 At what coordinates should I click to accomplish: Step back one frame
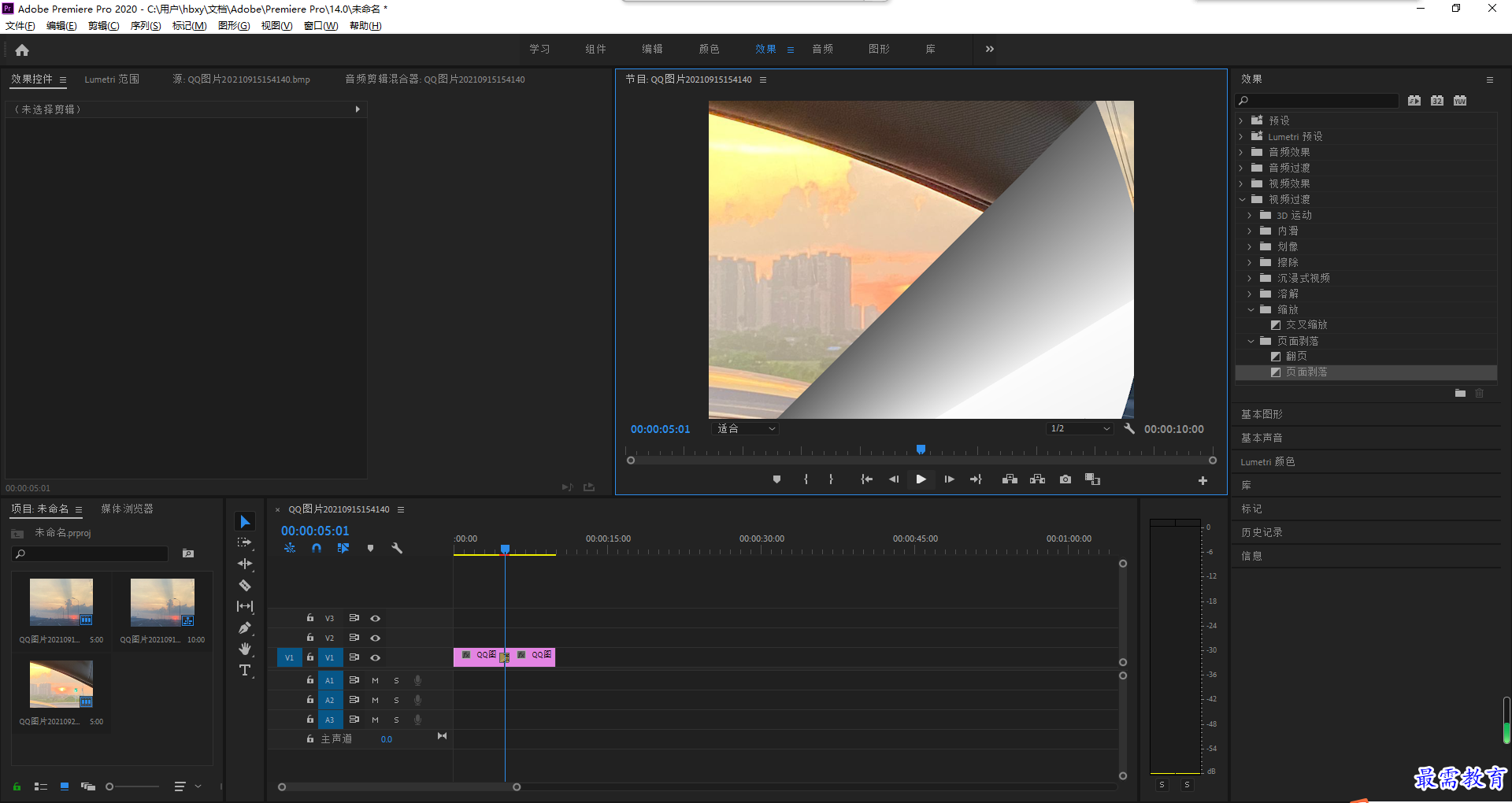894,479
